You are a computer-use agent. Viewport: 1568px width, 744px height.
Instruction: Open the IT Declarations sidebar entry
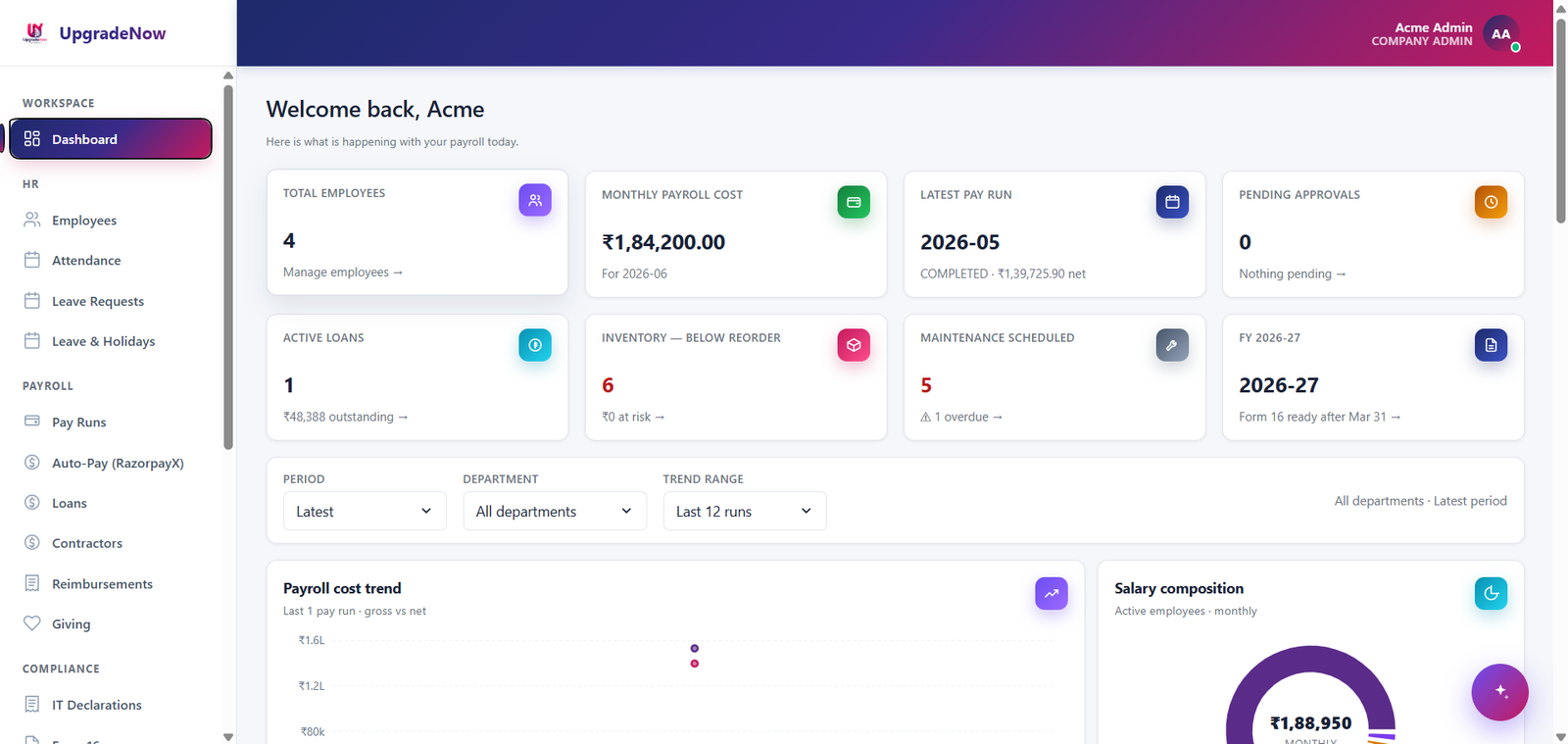tap(111, 704)
